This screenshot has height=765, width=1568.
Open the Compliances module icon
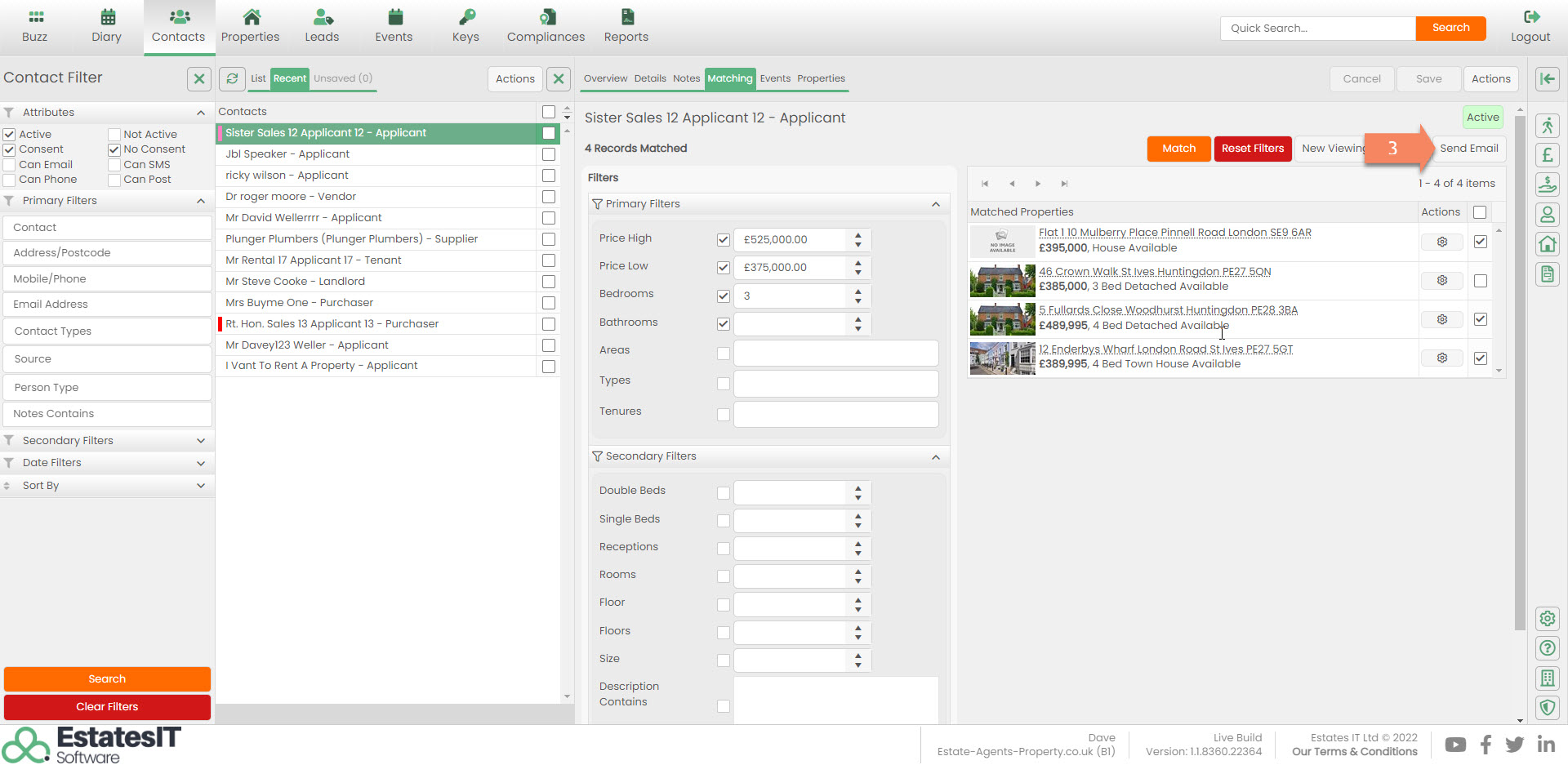pyautogui.click(x=546, y=18)
